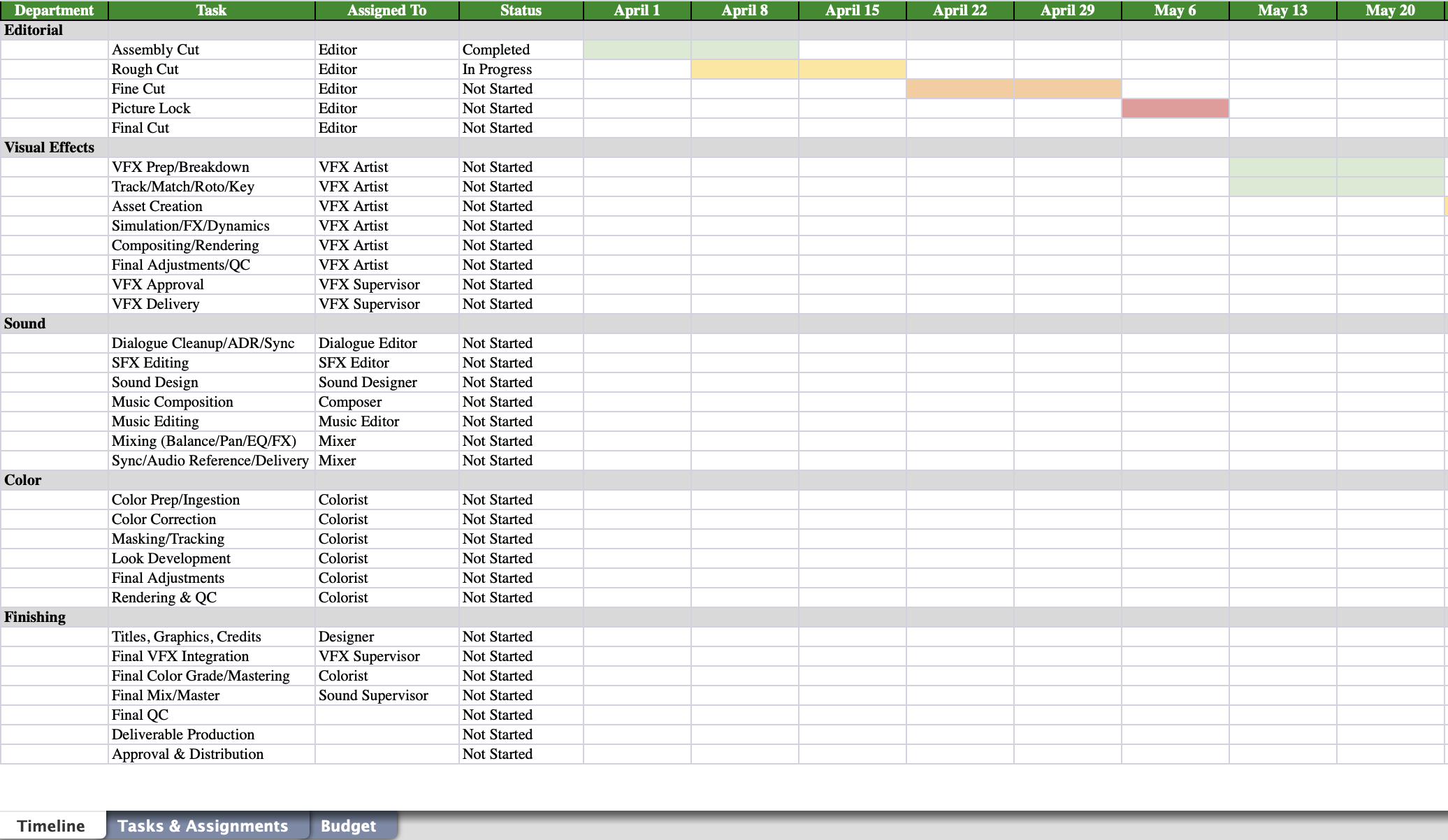Click the green VFX Prep/Breakdown bar under May 13
Viewport: 1448px width, 840px height.
[x=1282, y=167]
